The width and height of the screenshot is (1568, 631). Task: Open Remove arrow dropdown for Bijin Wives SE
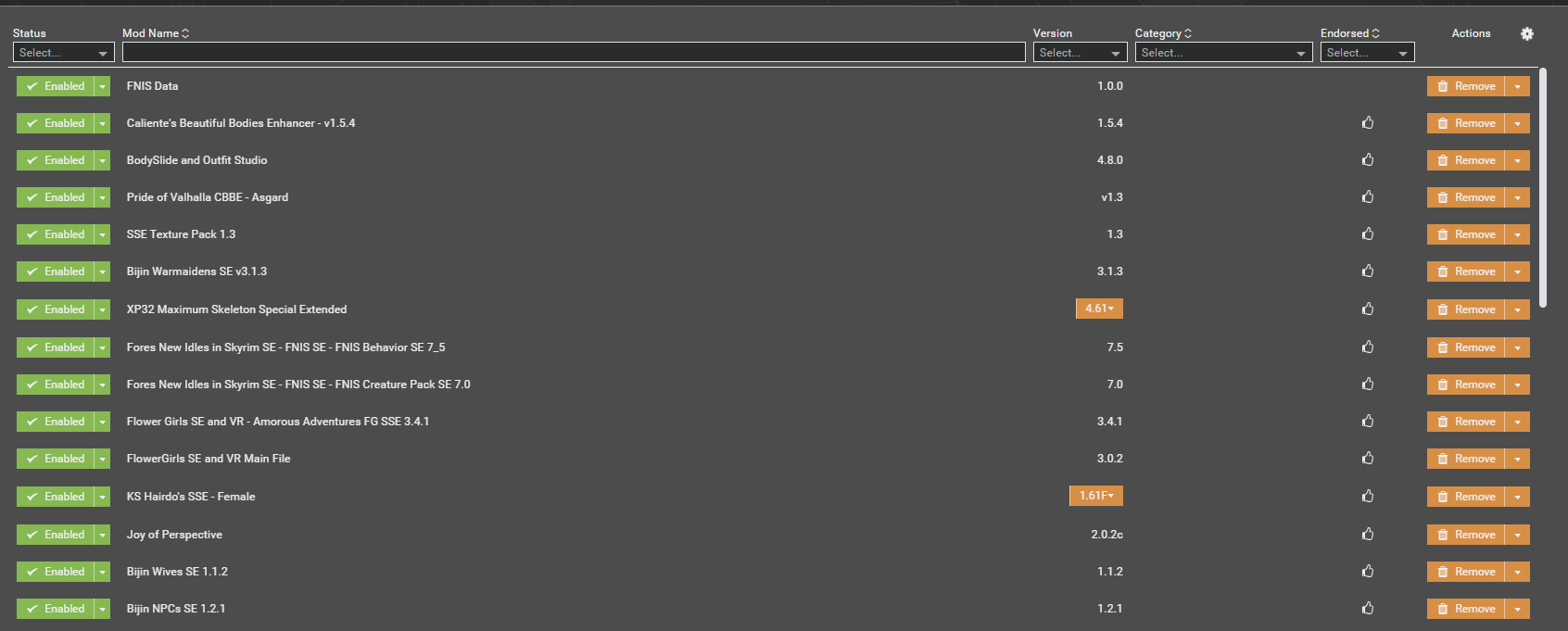click(1517, 572)
